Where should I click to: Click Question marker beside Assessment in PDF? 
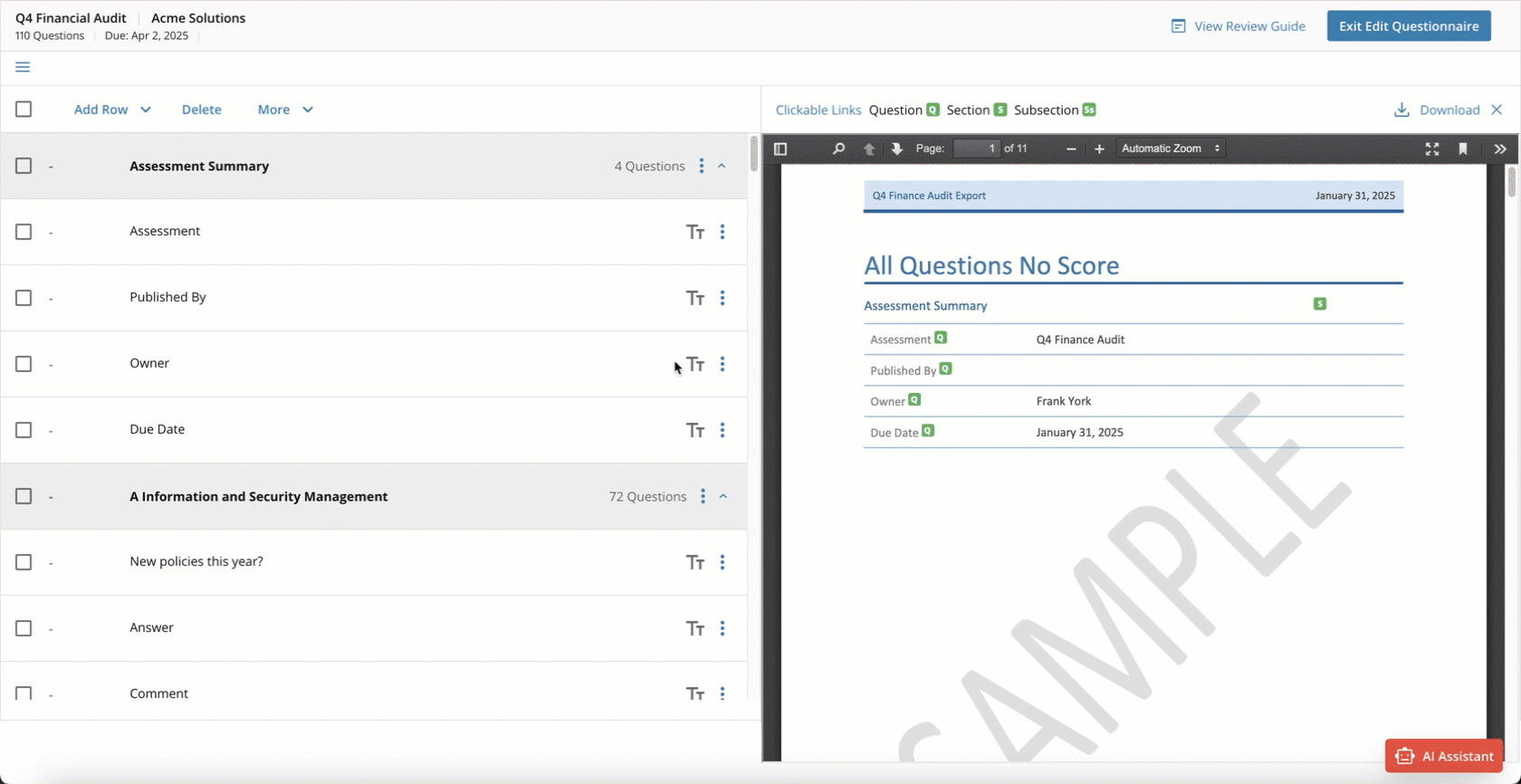(x=941, y=338)
